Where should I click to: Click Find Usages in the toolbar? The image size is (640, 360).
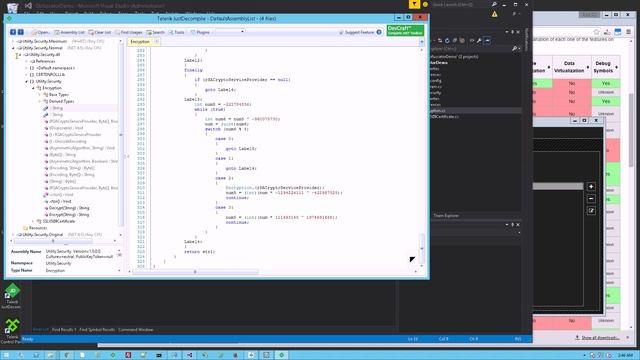(129, 32)
